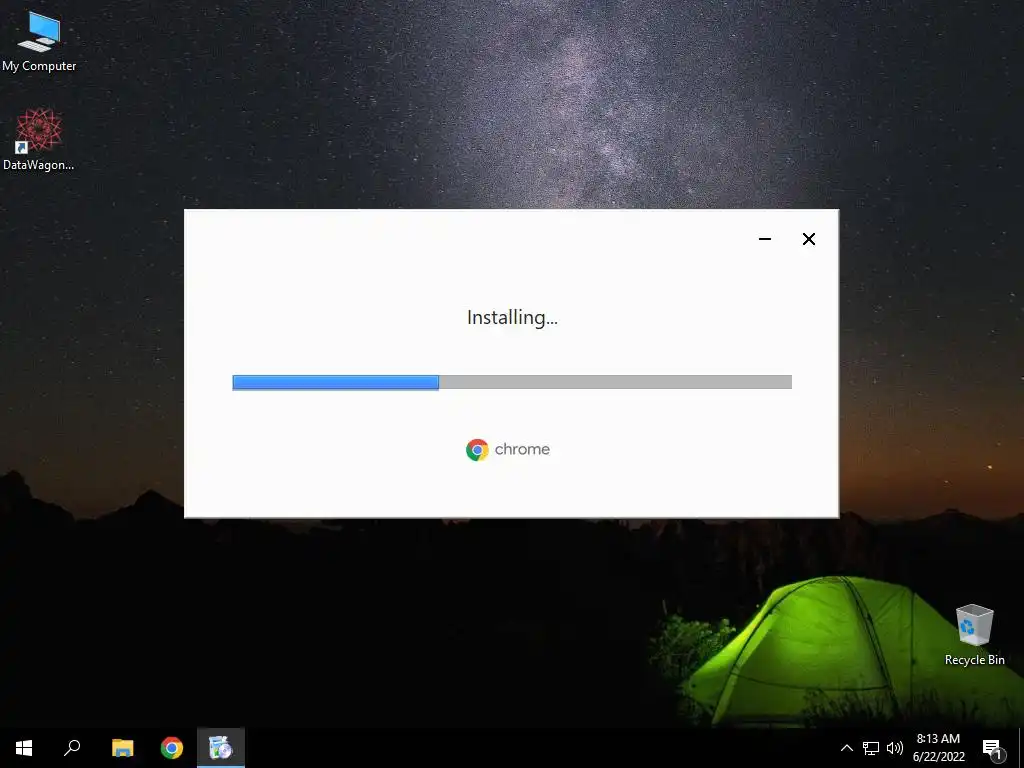Open the My Computer desktop icon
The image size is (1024, 768).
pyautogui.click(x=39, y=42)
